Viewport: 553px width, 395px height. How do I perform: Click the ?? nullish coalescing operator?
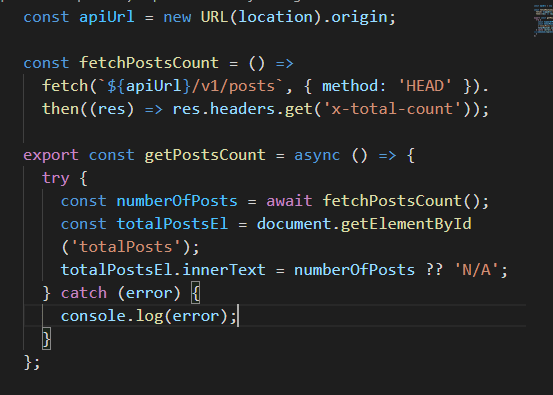pos(434,270)
